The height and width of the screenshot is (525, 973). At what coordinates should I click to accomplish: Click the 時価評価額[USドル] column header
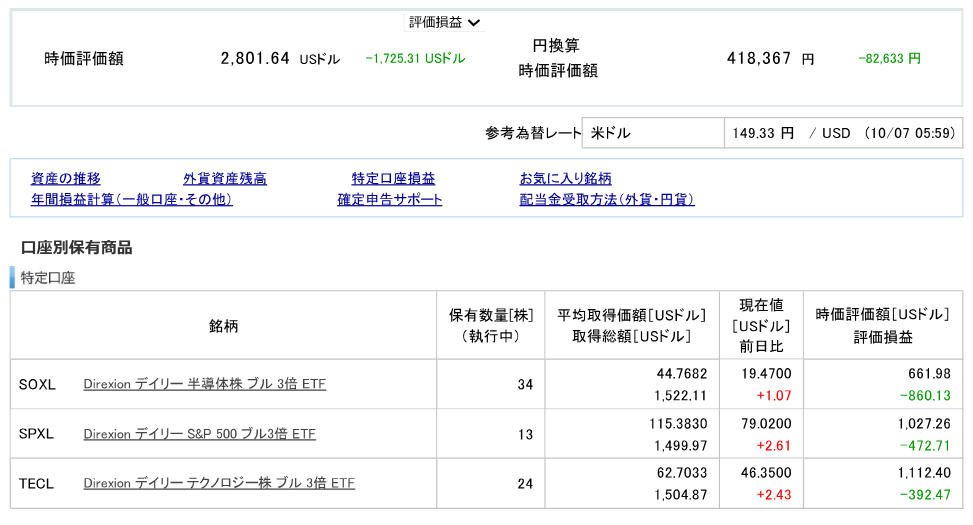[x=882, y=314]
